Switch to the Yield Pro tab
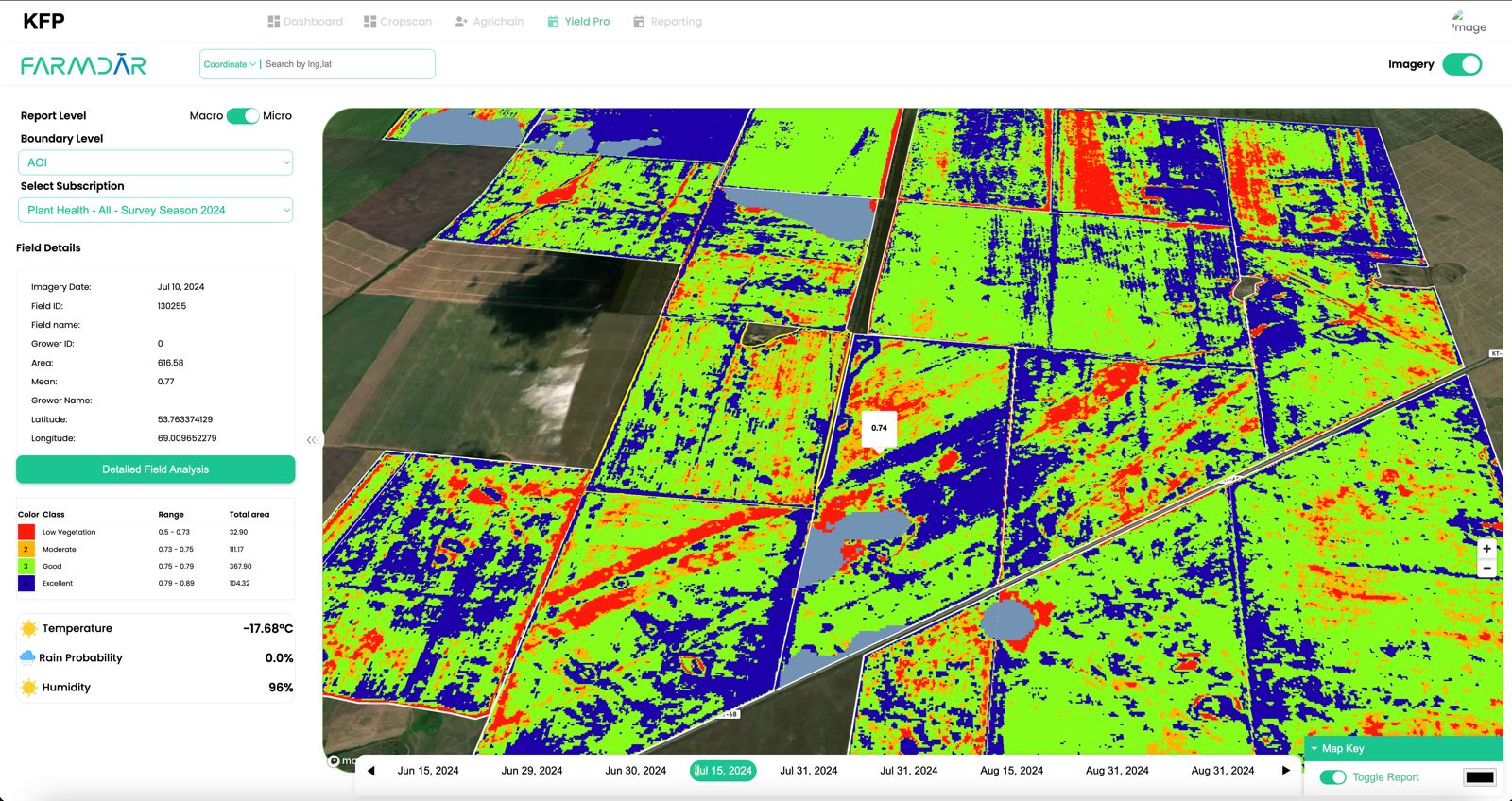Image resolution: width=1512 pixels, height=801 pixels. (578, 21)
